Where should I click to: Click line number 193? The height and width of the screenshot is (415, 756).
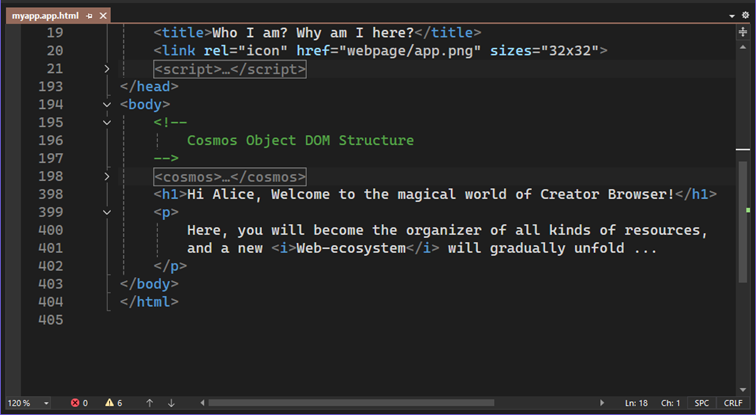tap(51, 87)
